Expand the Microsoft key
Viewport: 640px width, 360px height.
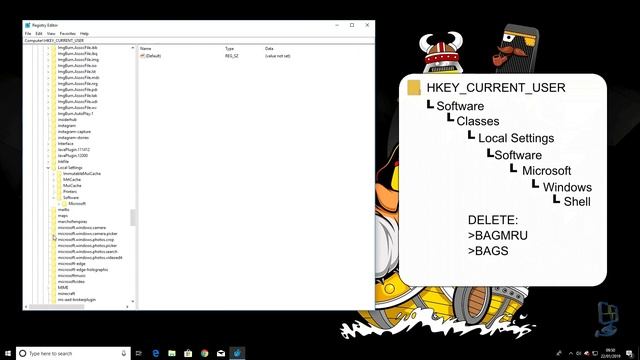pos(59,204)
